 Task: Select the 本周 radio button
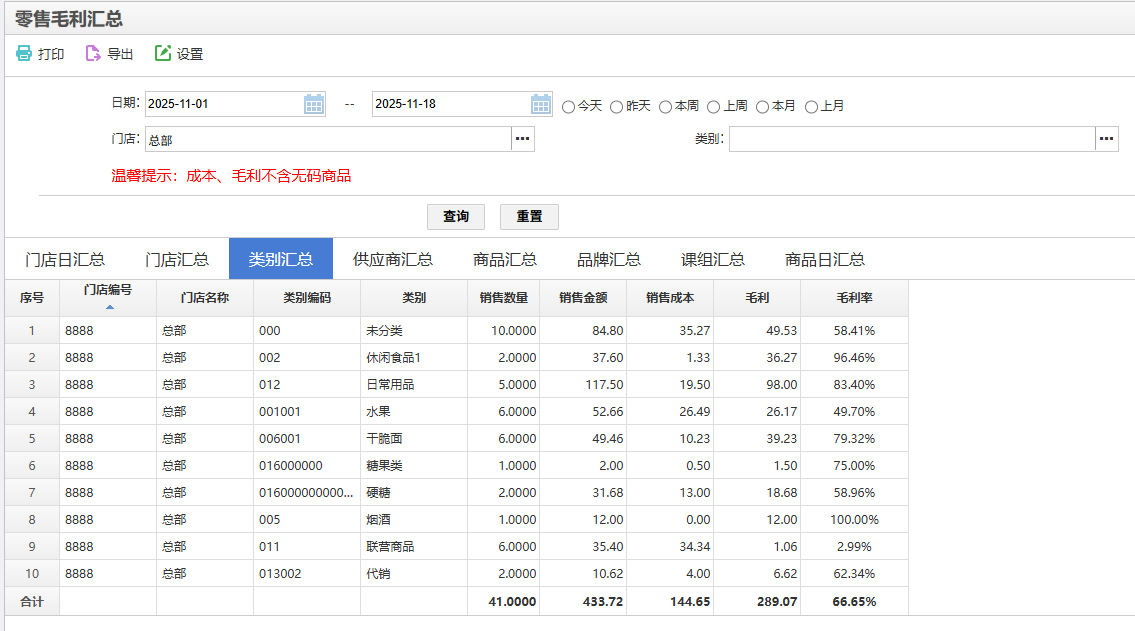click(665, 106)
